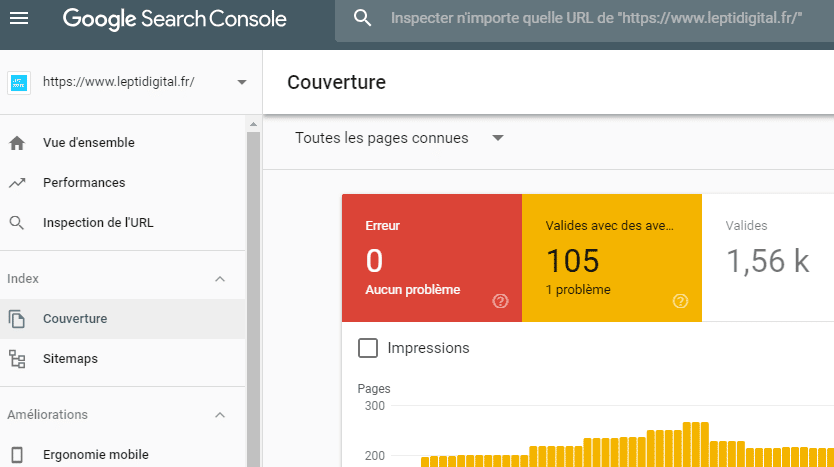The width and height of the screenshot is (834, 467).
Task: Click the leptidigital site favicon
Action: (x=19, y=83)
